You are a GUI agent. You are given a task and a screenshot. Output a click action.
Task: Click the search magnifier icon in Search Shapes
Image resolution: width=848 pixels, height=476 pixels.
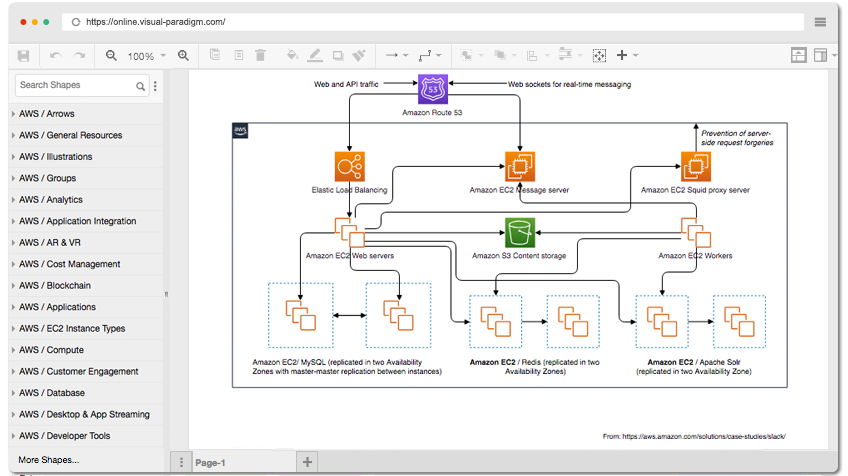[x=140, y=86]
